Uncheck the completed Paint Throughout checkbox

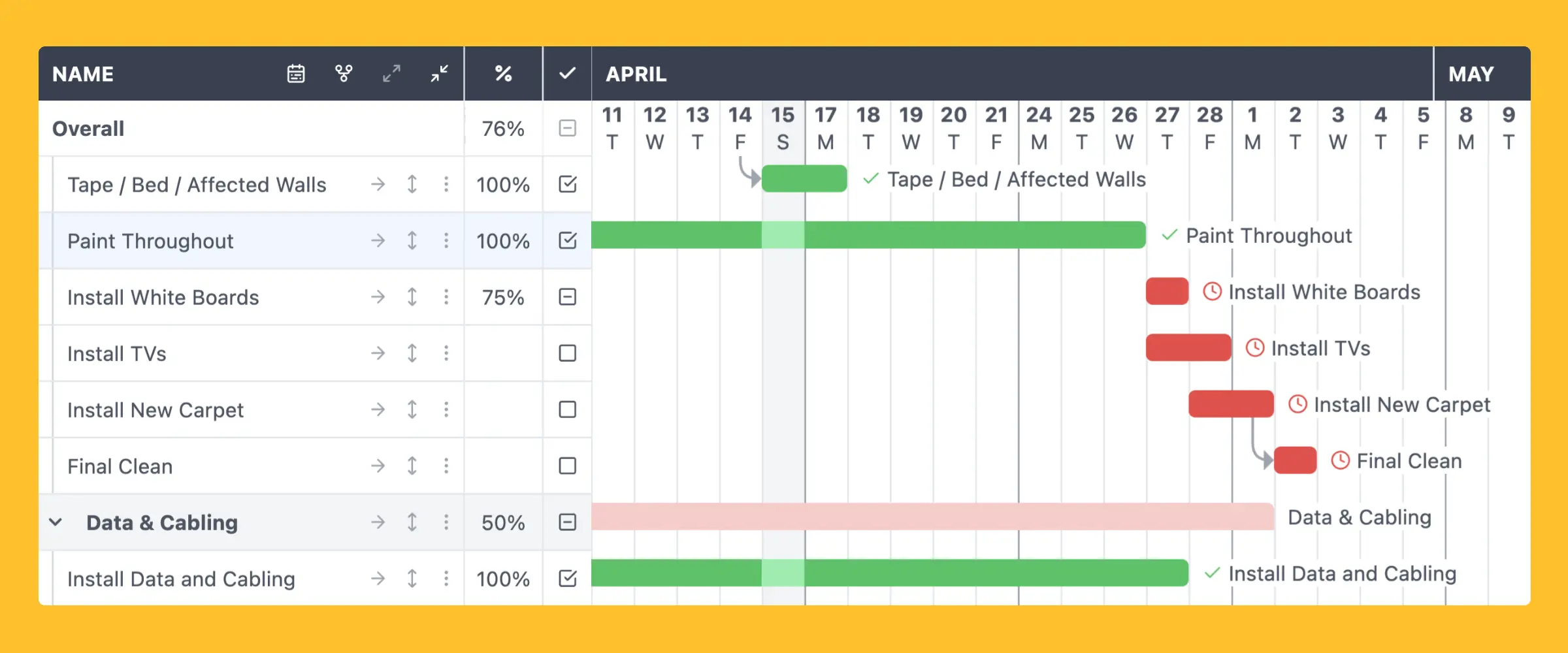coord(567,240)
